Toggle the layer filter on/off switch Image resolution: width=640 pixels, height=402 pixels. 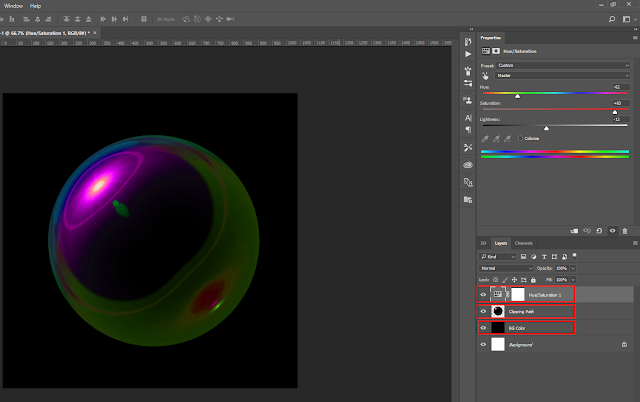tap(575, 256)
